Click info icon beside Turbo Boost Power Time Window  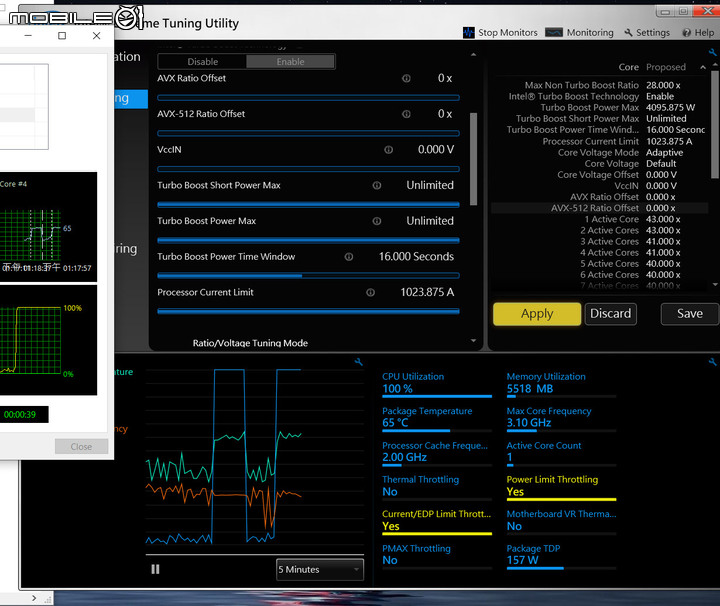[x=349, y=257]
